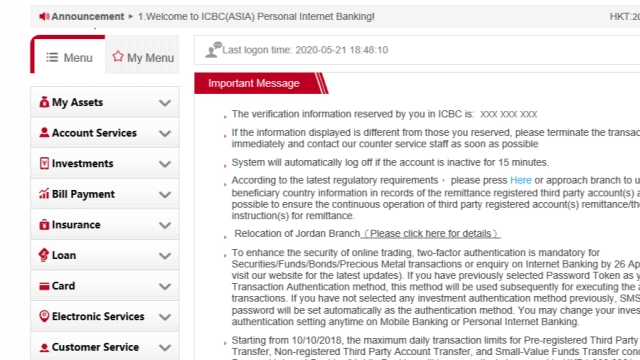Screen dimensions: 640x360
Task: Click the My Assets money bag icon
Action: [44, 102]
